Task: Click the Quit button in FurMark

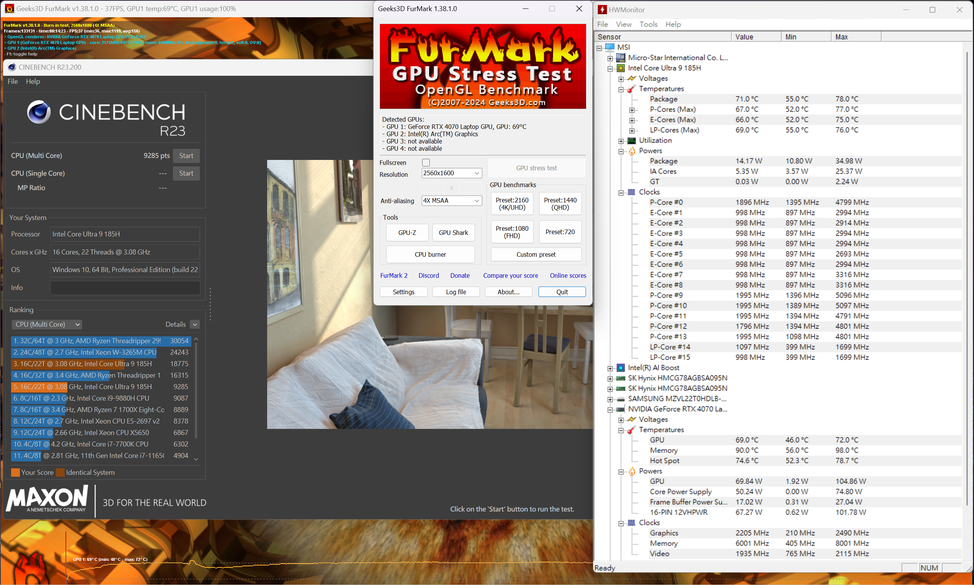Action: pos(562,292)
